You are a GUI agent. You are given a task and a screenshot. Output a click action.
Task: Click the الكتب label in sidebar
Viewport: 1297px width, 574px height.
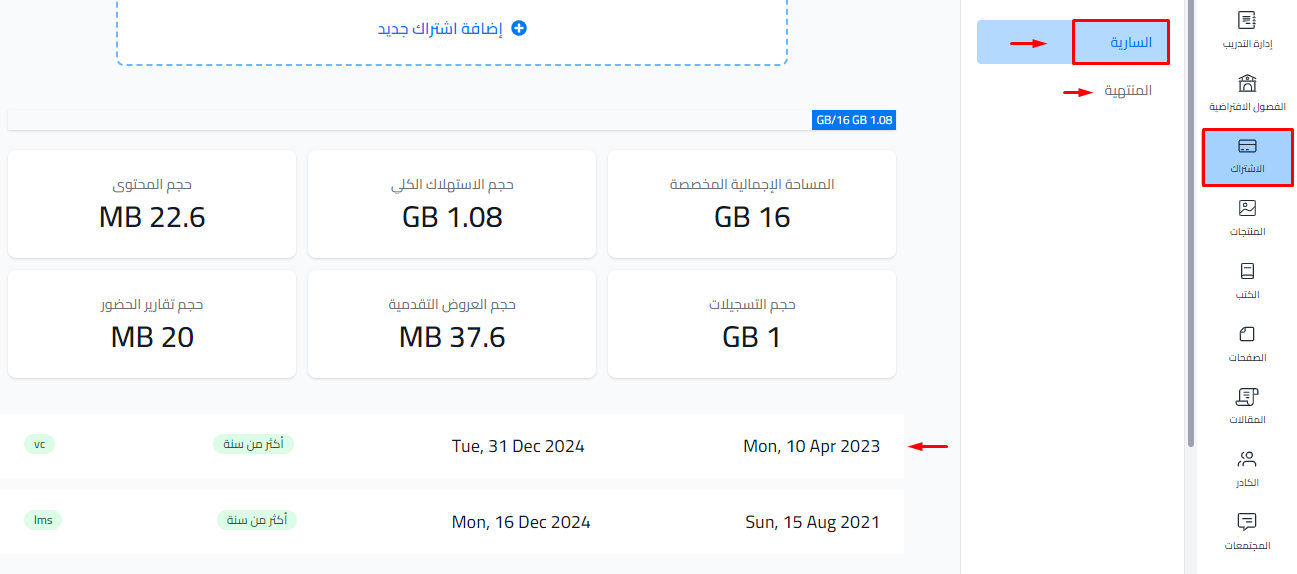pyautogui.click(x=1246, y=295)
